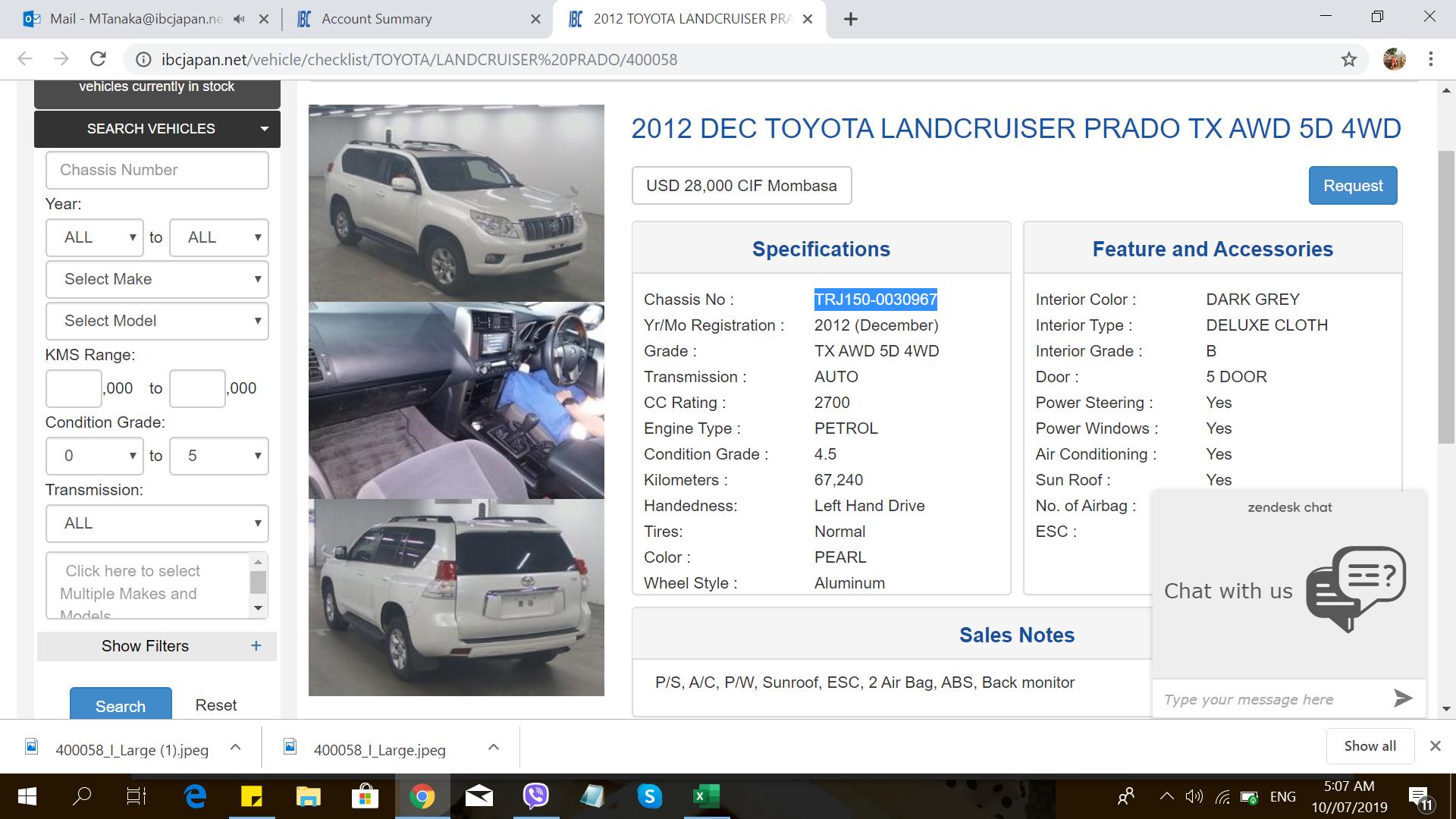
Task: Open Chrome menu three-dot icon
Action: point(1431,59)
